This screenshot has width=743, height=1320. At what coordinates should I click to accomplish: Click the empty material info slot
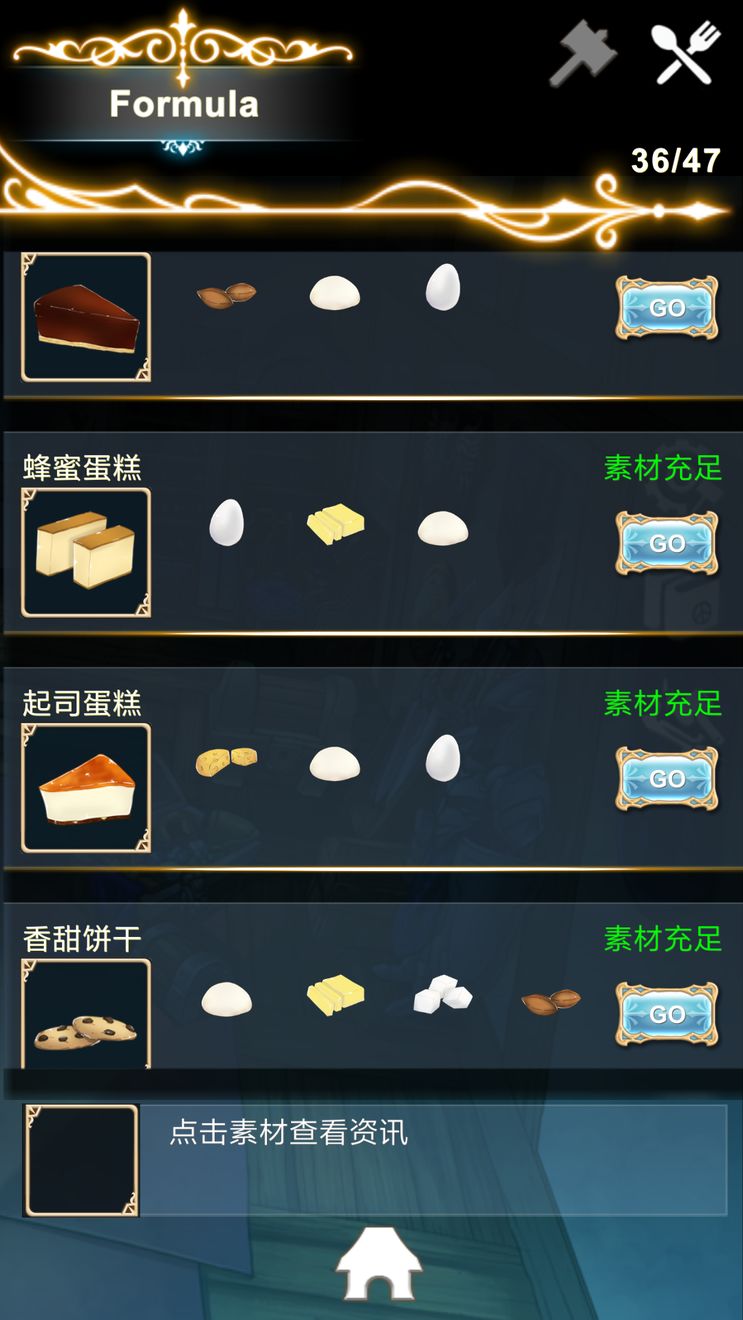(81, 1160)
